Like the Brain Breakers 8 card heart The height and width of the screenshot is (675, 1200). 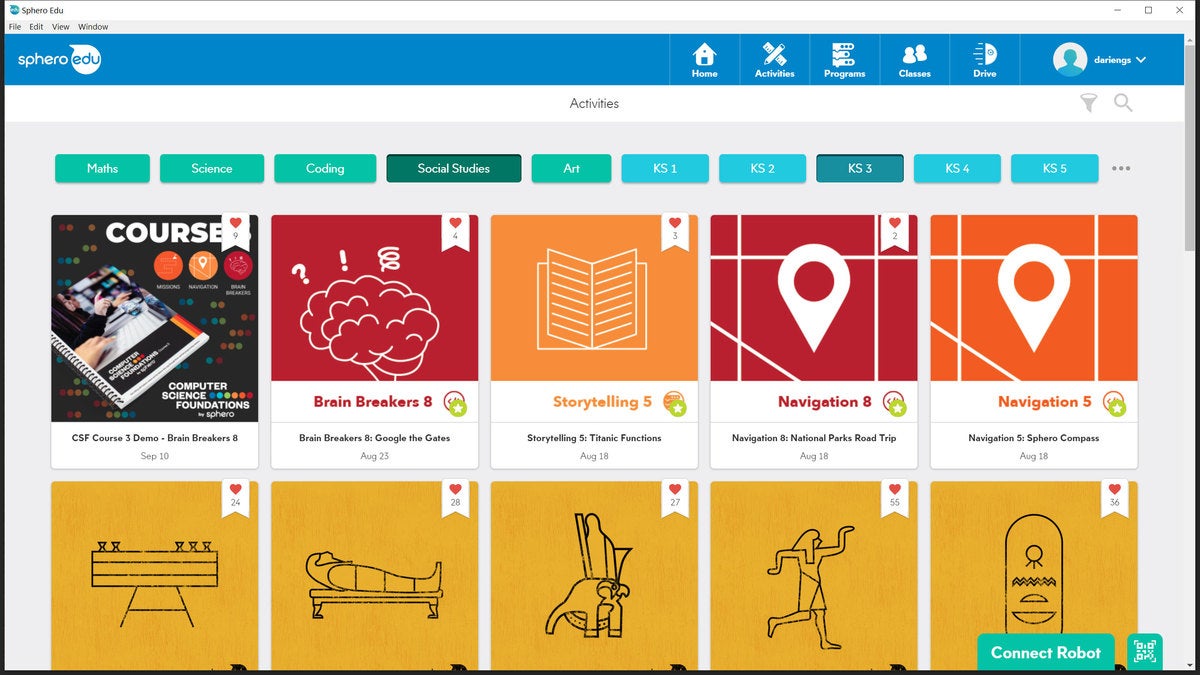pyautogui.click(x=455, y=223)
